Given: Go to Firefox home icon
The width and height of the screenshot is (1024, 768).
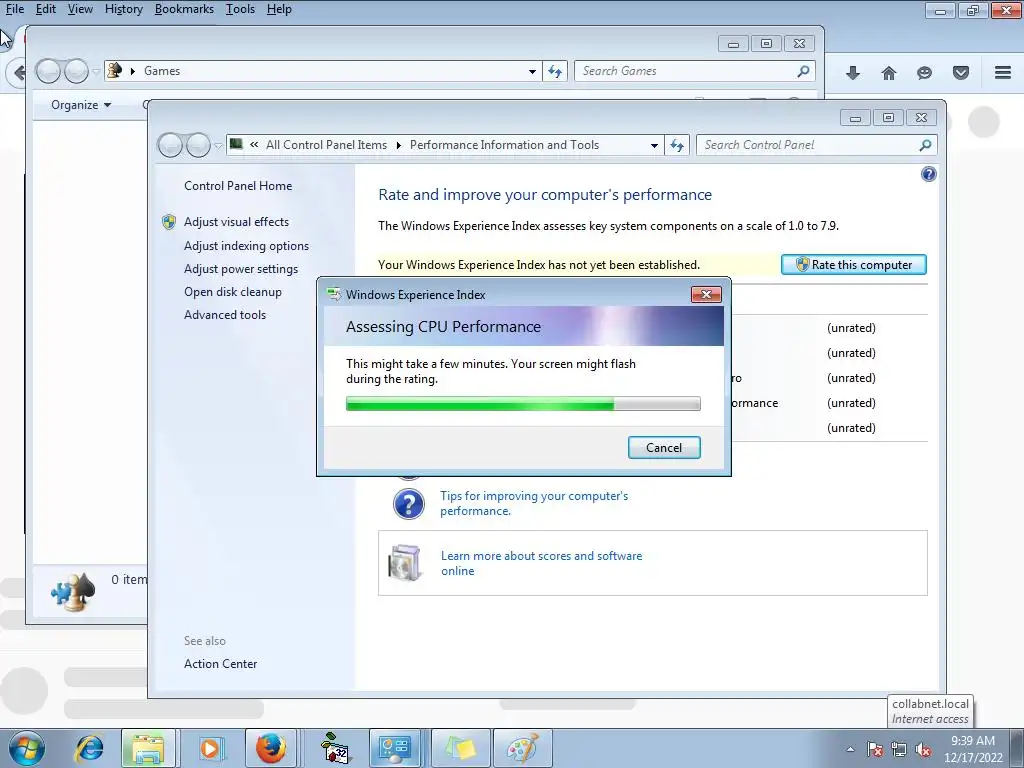Looking at the screenshot, I should (x=888, y=72).
